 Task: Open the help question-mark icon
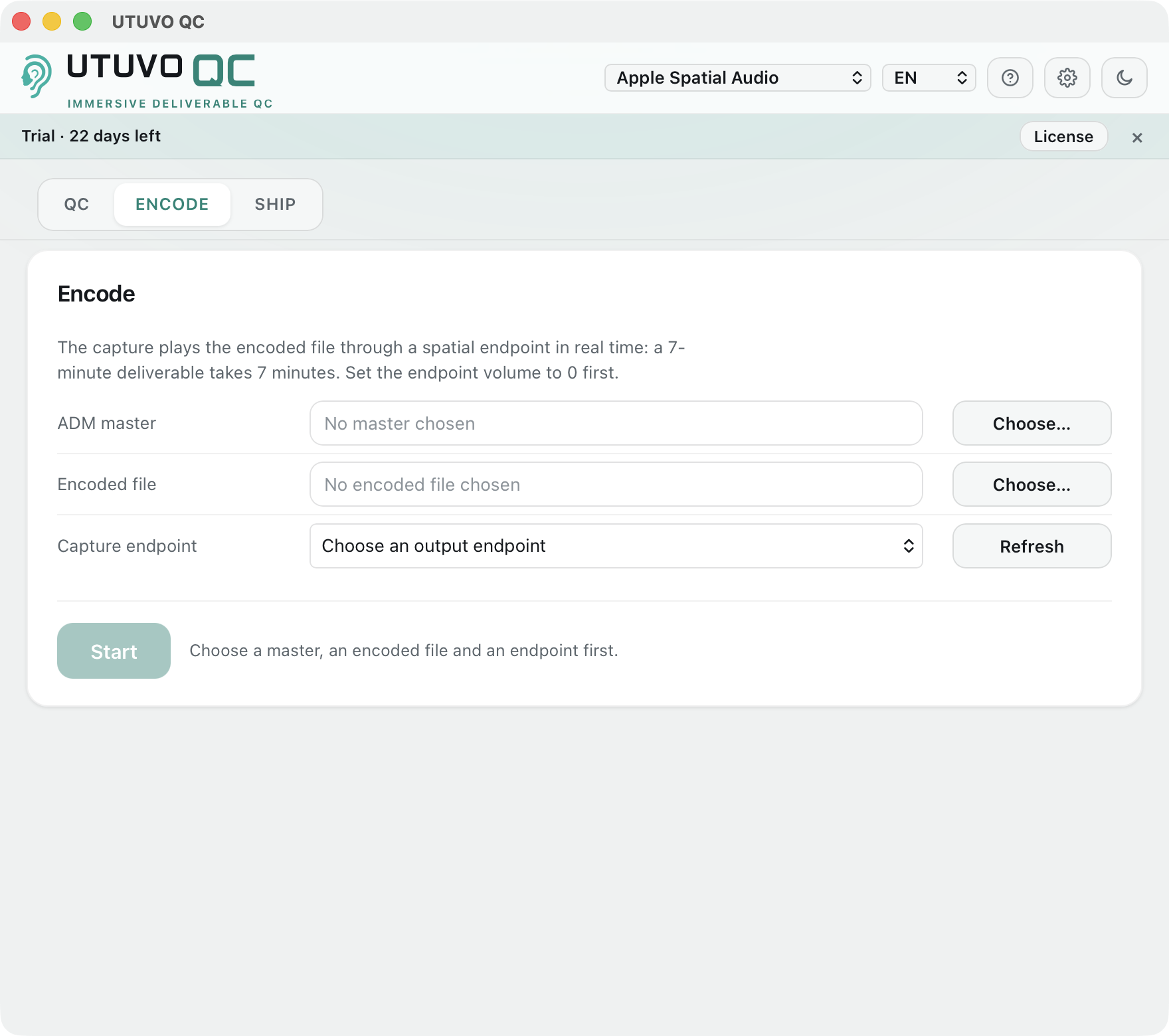tap(1010, 78)
